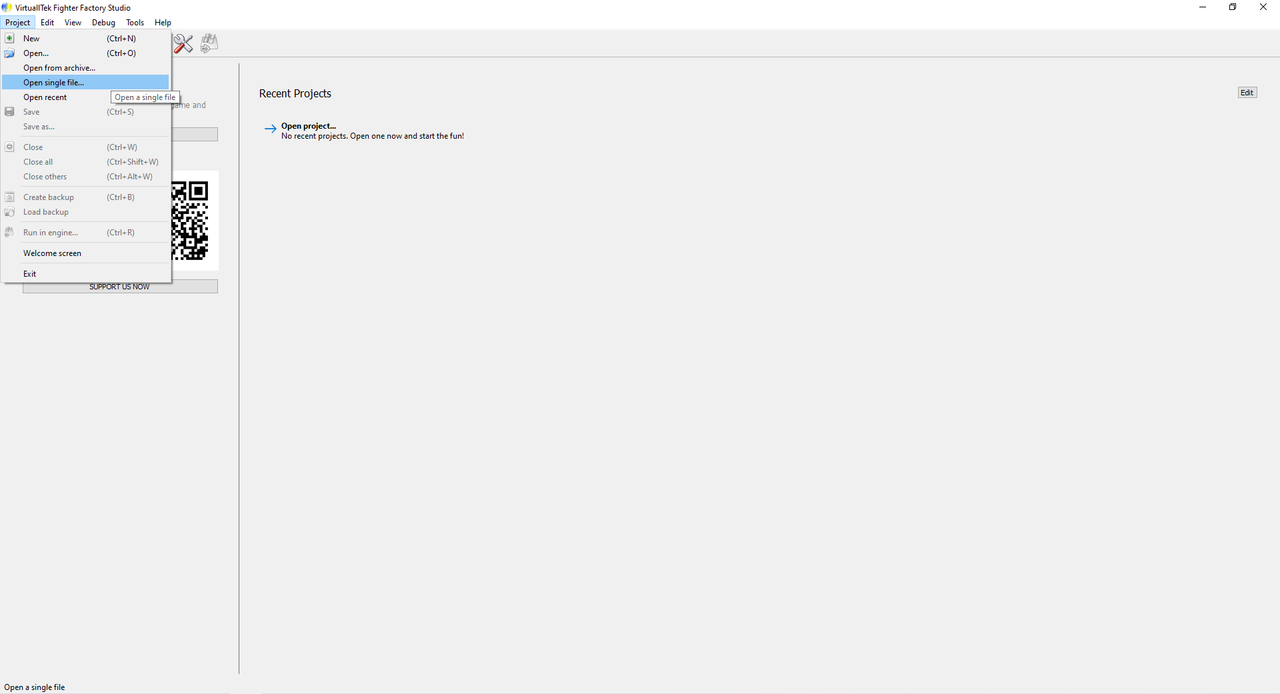Choose New from Project menu
This screenshot has height=694, width=1280.
86,38
